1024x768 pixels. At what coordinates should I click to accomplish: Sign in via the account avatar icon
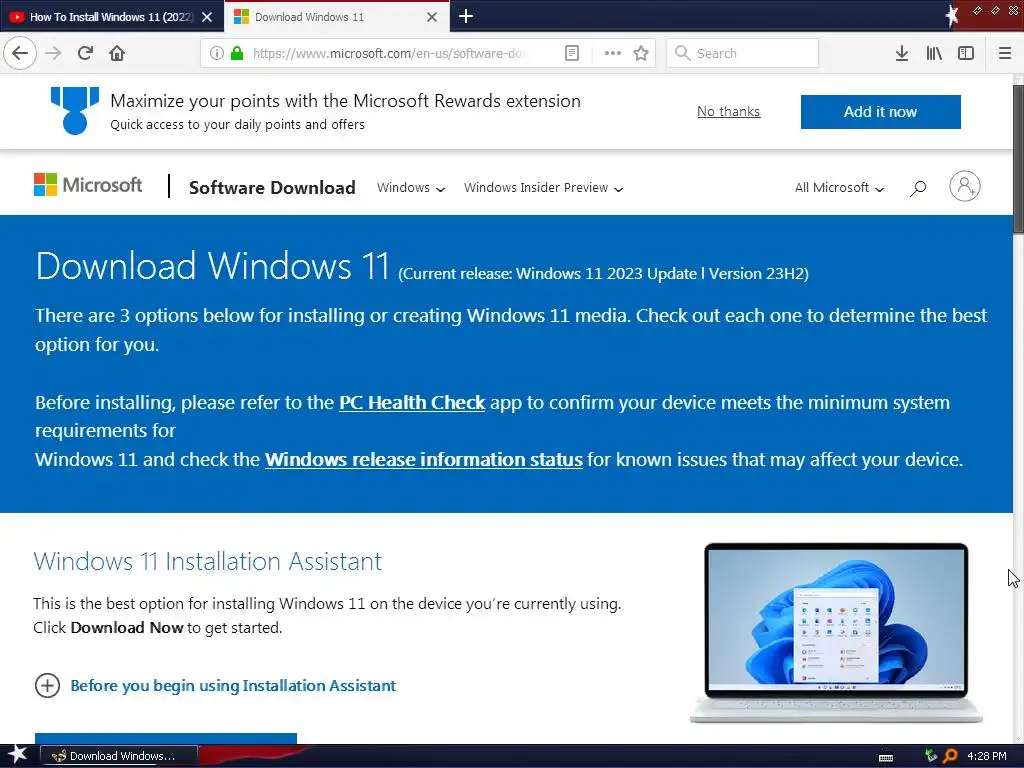965,186
